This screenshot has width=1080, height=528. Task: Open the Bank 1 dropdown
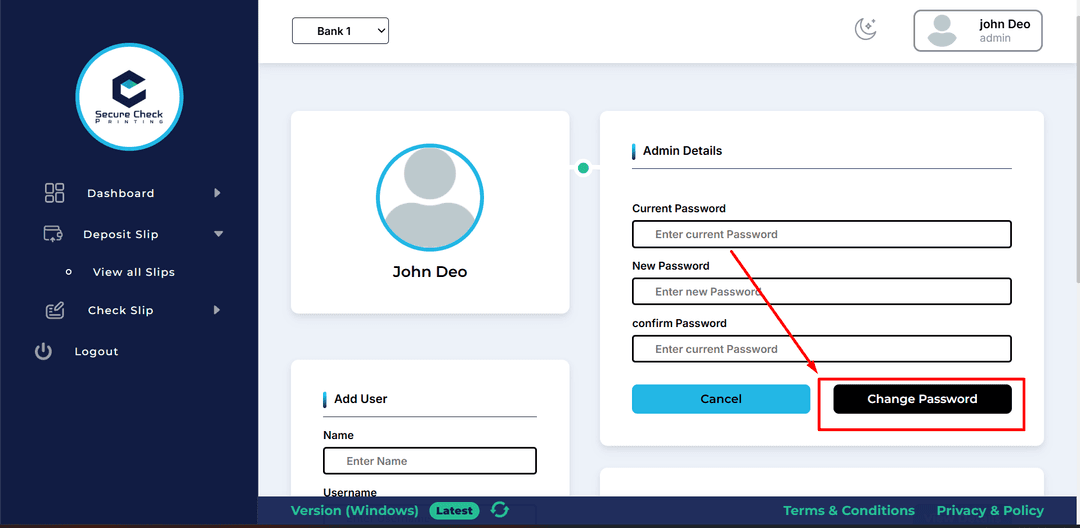(x=340, y=31)
